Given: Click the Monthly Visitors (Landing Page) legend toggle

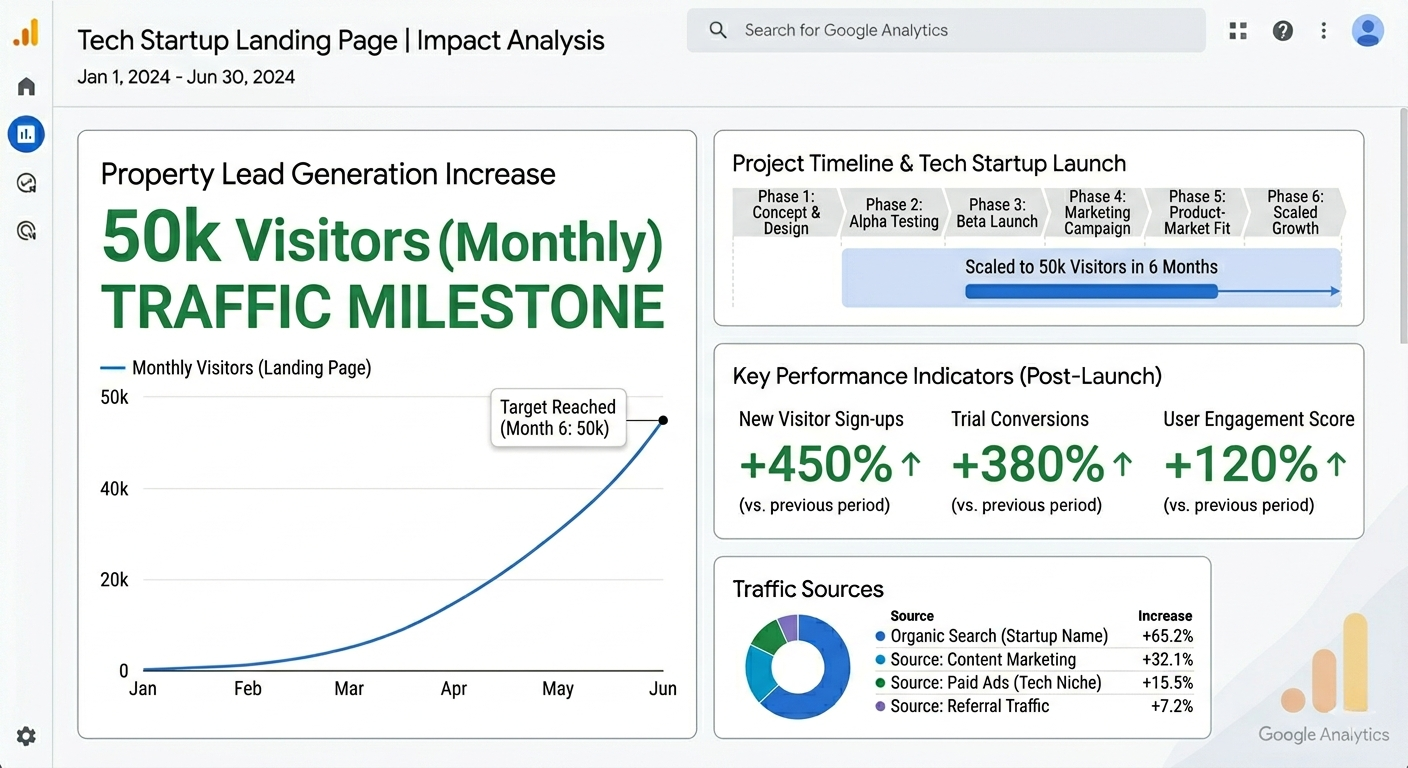Looking at the screenshot, I should 236,368.
